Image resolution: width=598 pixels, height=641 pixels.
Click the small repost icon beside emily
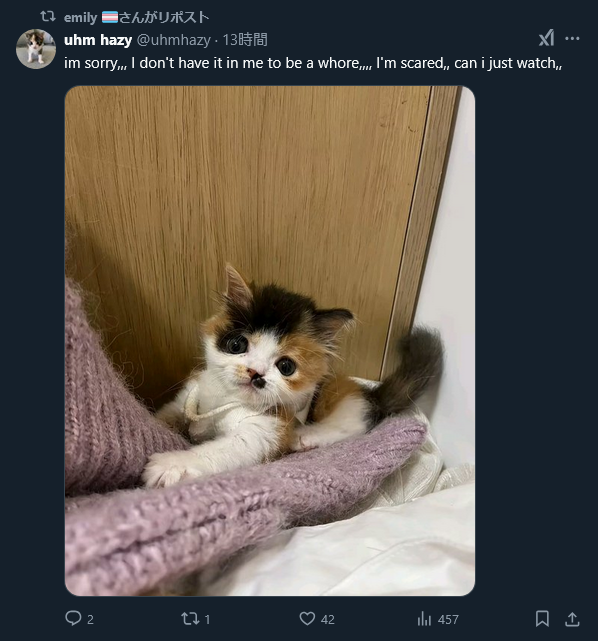click(48, 17)
